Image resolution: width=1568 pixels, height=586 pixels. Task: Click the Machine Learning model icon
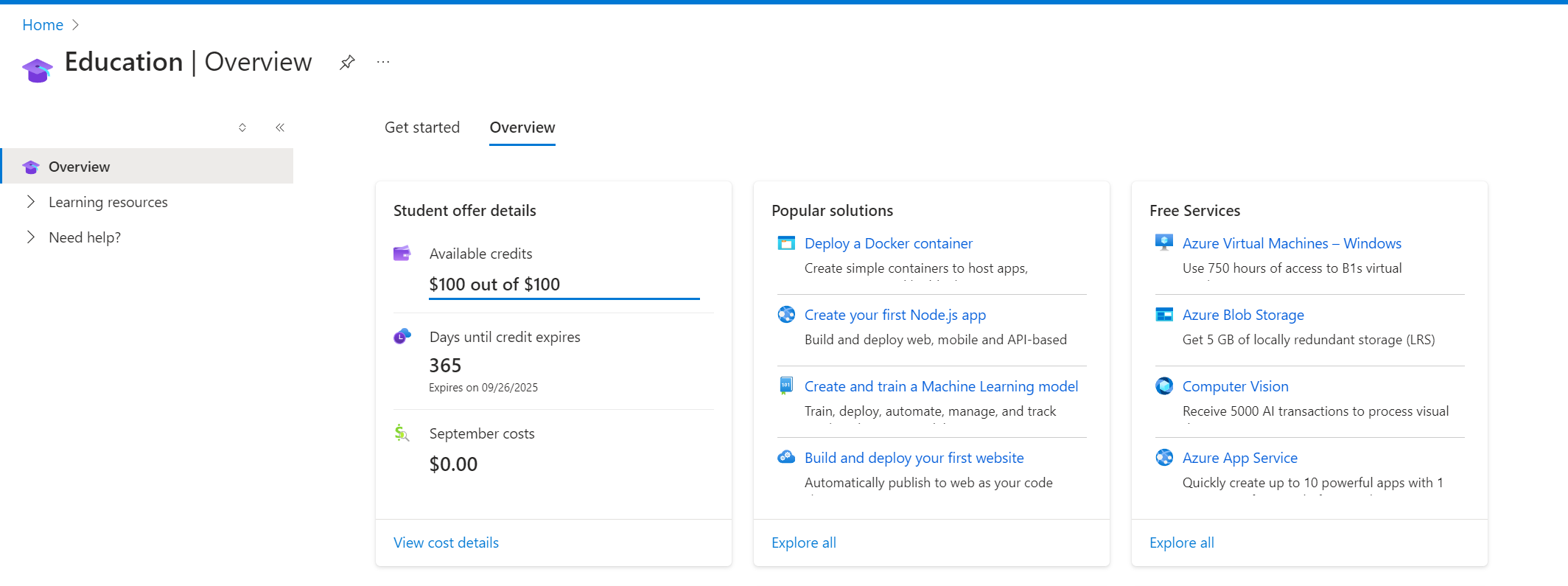(786, 386)
